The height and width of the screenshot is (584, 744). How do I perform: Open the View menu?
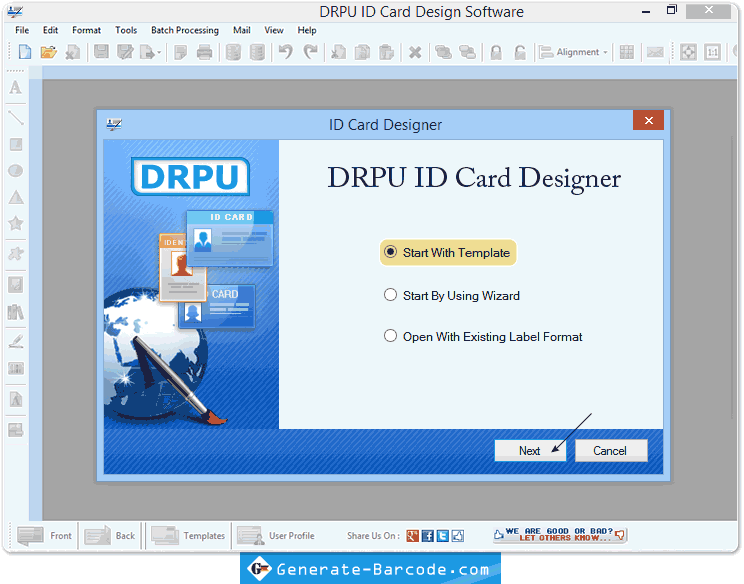[x=274, y=30]
